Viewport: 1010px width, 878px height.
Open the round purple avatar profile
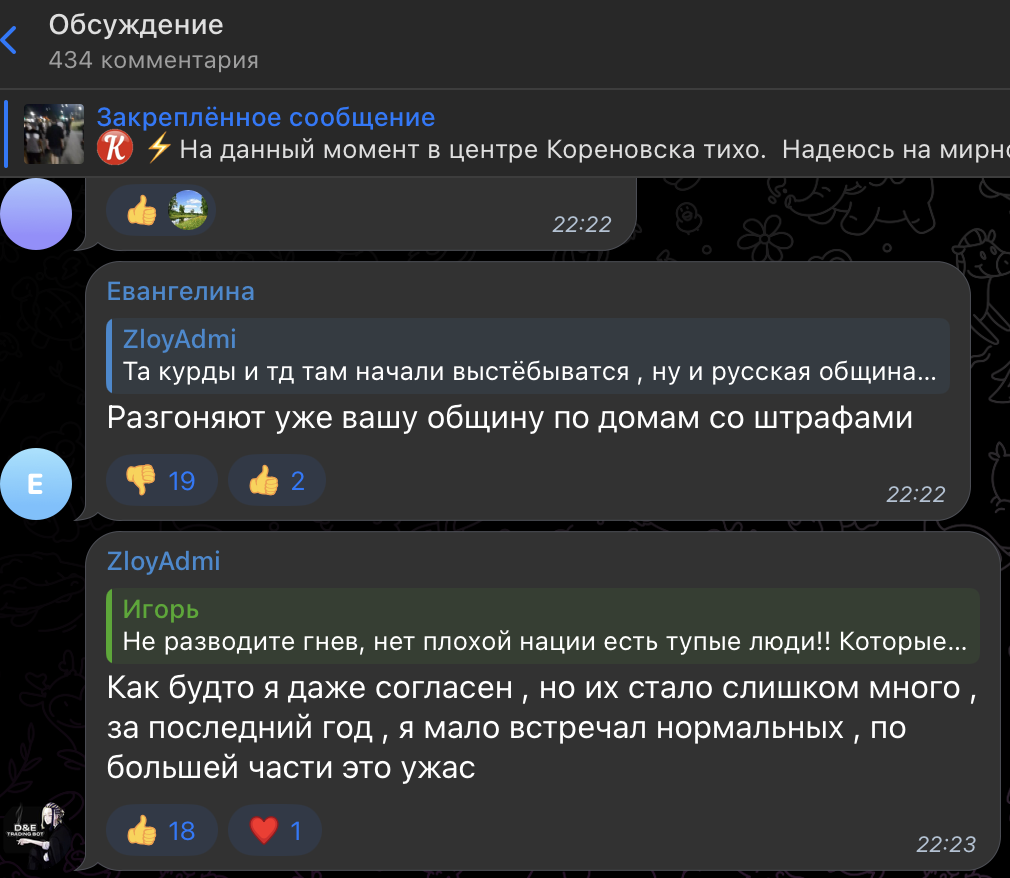point(36,213)
